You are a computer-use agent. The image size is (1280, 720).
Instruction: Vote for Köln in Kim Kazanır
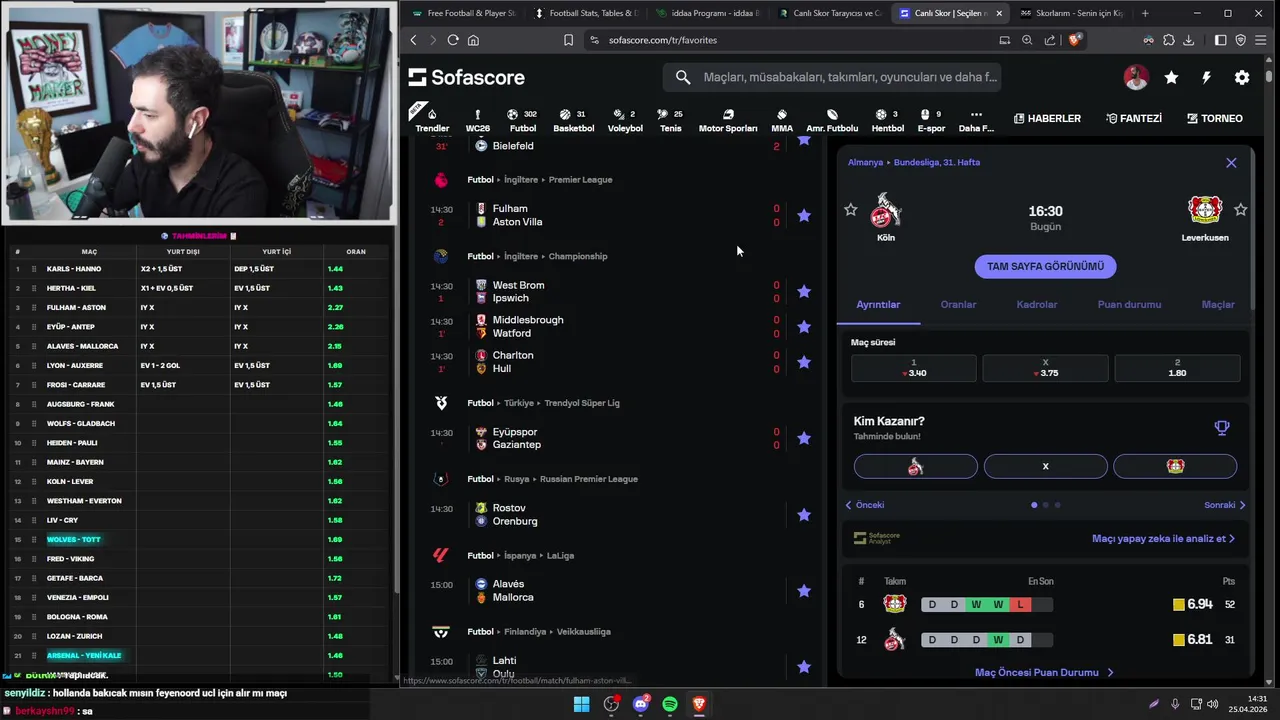(915, 466)
